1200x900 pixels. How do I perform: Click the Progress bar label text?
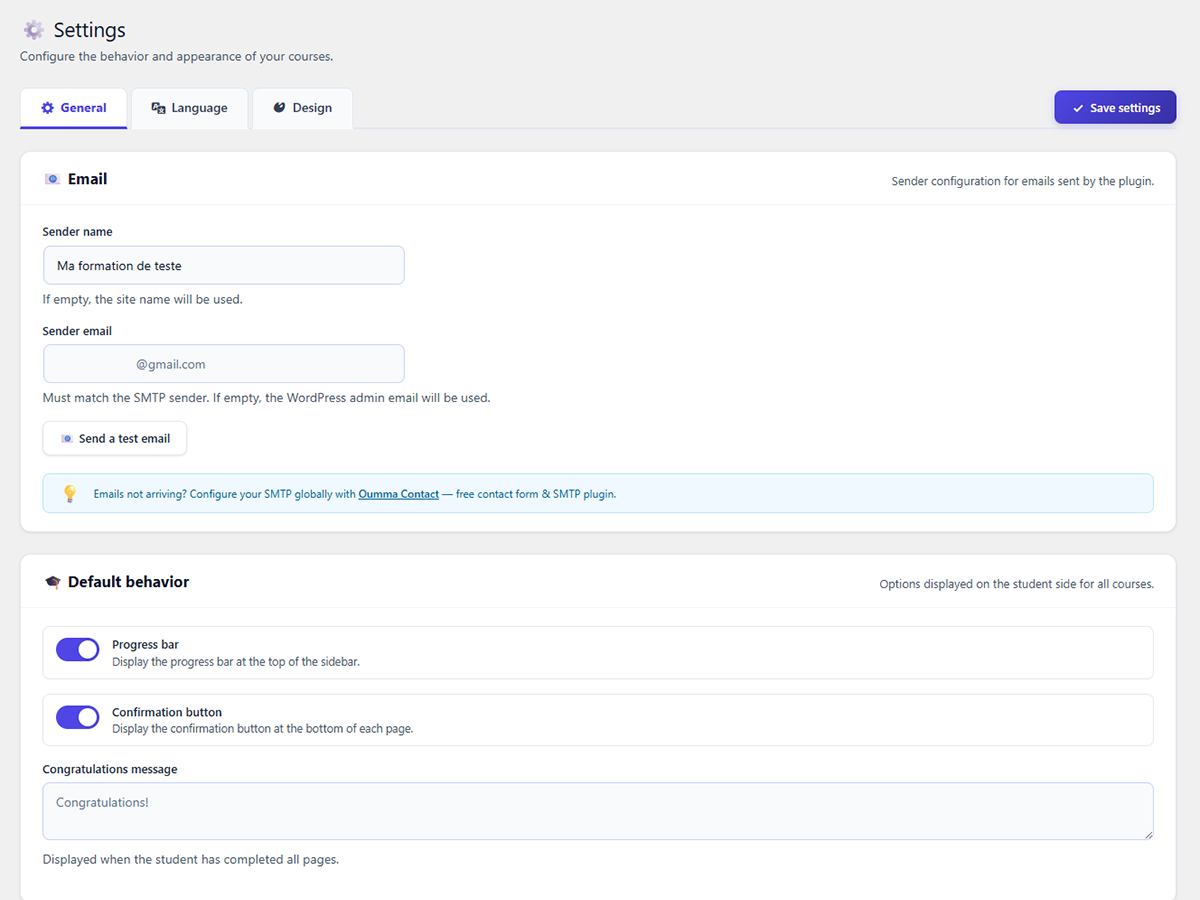coord(145,645)
